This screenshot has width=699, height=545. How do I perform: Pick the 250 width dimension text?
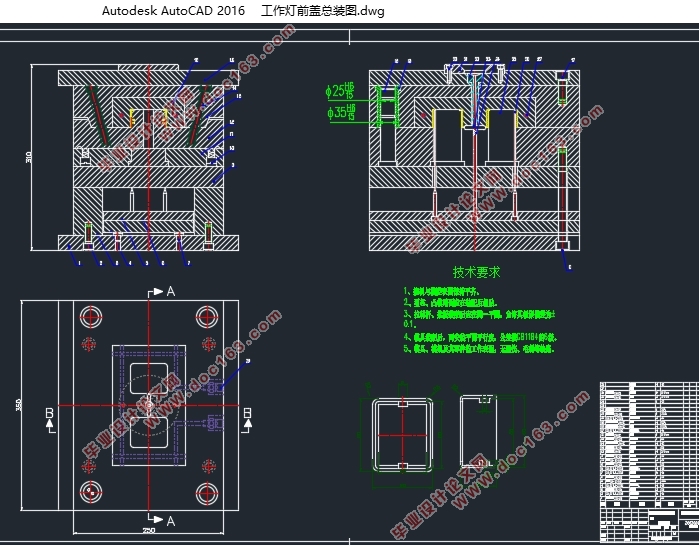pos(148,530)
